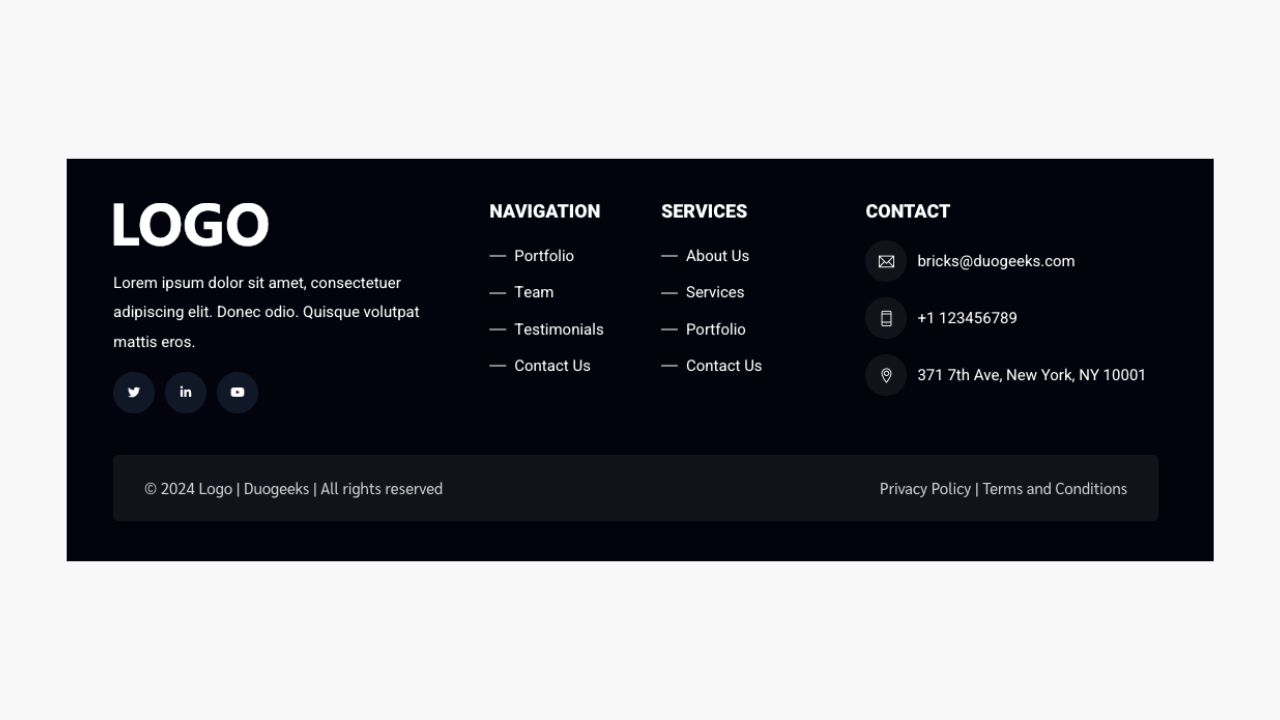Click the bricks@duogeeks.com email address

click(x=996, y=261)
